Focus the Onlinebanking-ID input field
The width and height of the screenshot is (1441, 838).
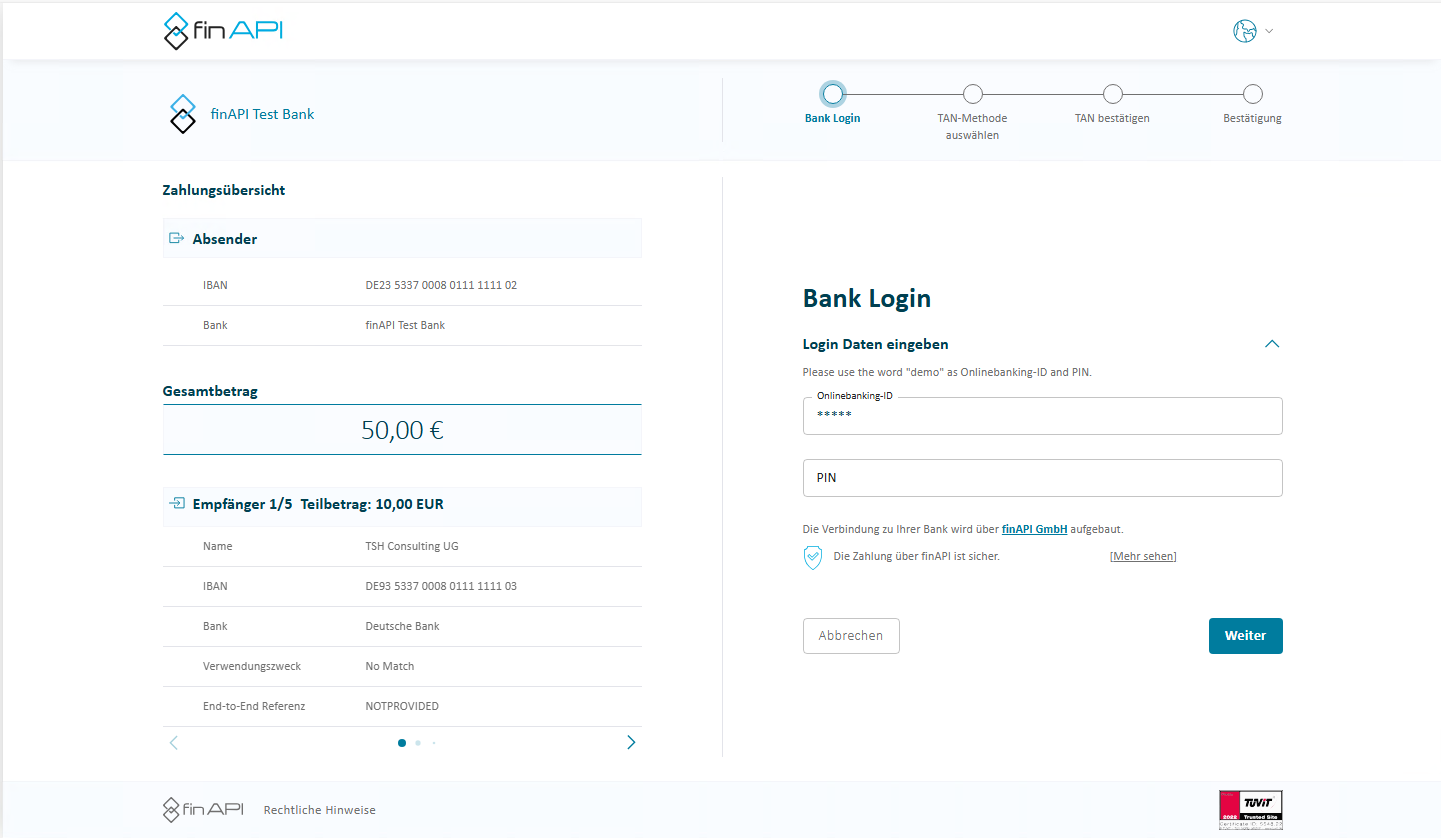pos(1042,416)
